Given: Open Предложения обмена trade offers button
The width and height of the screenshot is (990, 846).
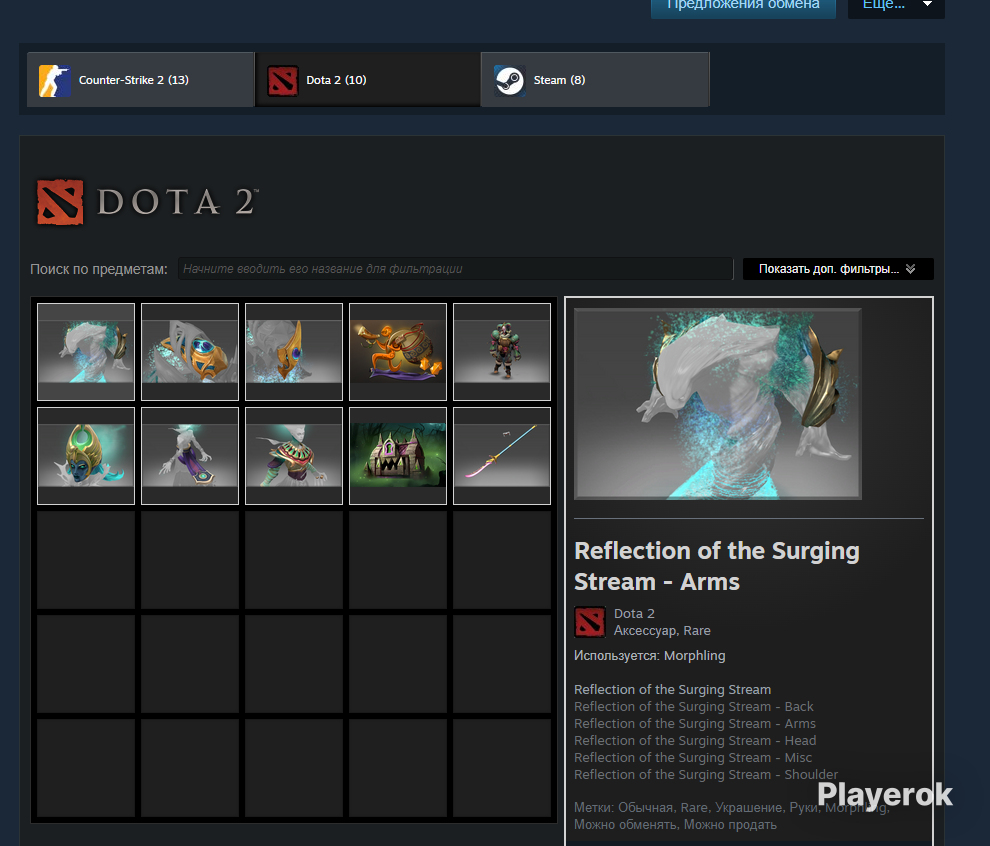Looking at the screenshot, I should tap(743, 6).
